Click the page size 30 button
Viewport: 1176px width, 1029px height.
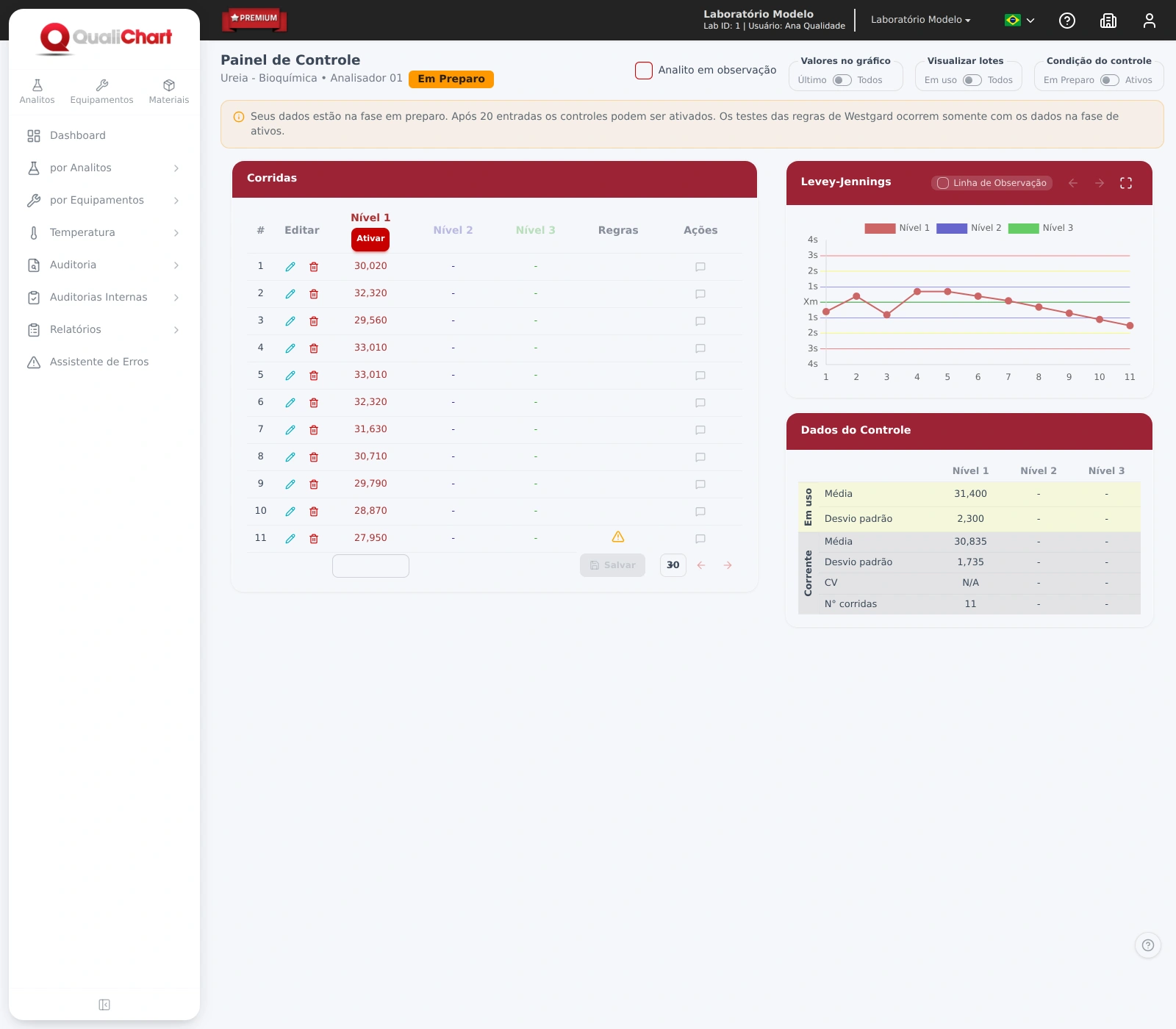(673, 565)
